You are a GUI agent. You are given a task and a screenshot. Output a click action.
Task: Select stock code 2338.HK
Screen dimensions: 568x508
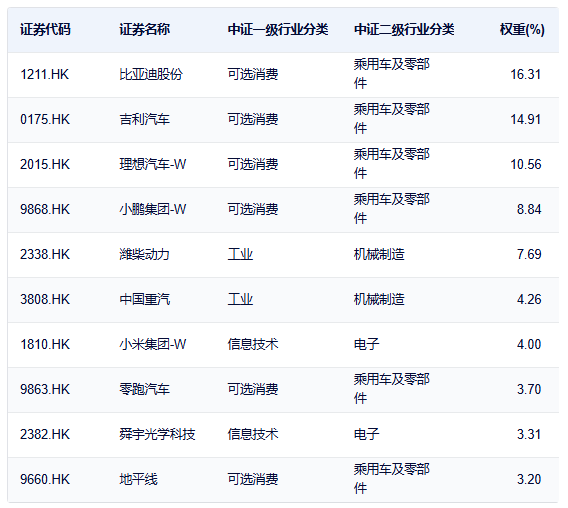45,254
